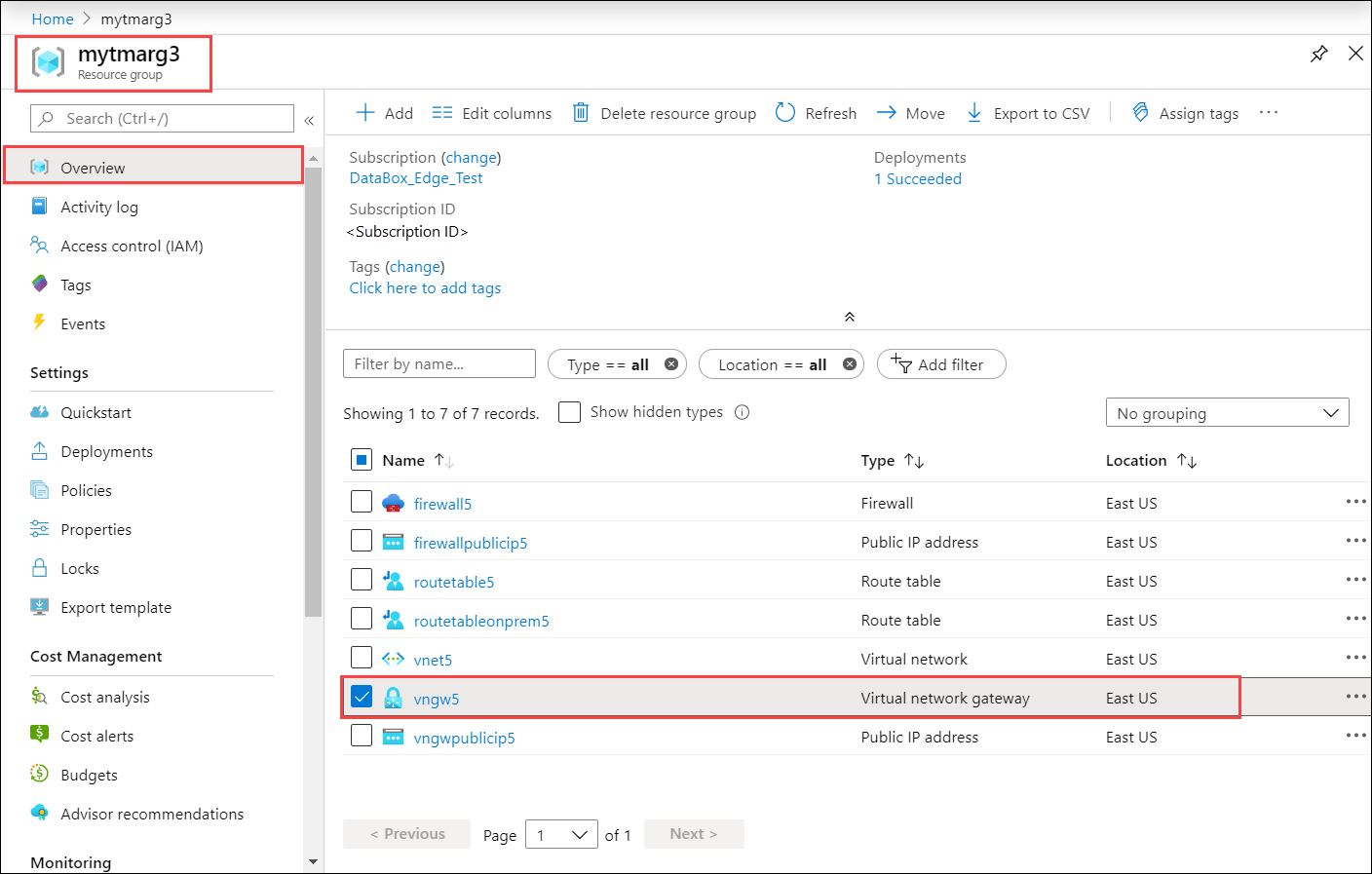Uncheck the vngw5 selection

pyautogui.click(x=362, y=696)
